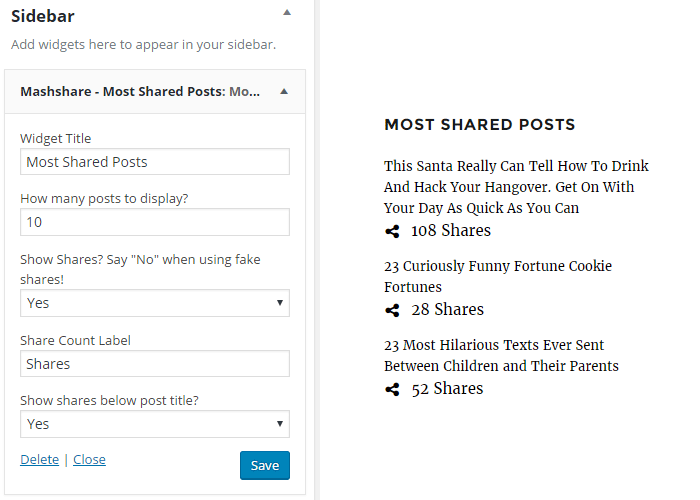Click the Close link
This screenshot has width=700, height=500.
(x=89, y=460)
